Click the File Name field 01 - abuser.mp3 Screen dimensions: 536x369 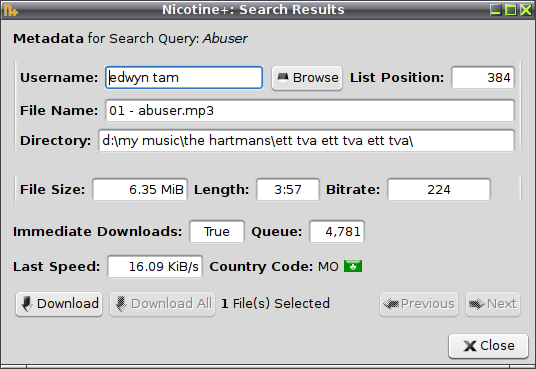(310, 110)
